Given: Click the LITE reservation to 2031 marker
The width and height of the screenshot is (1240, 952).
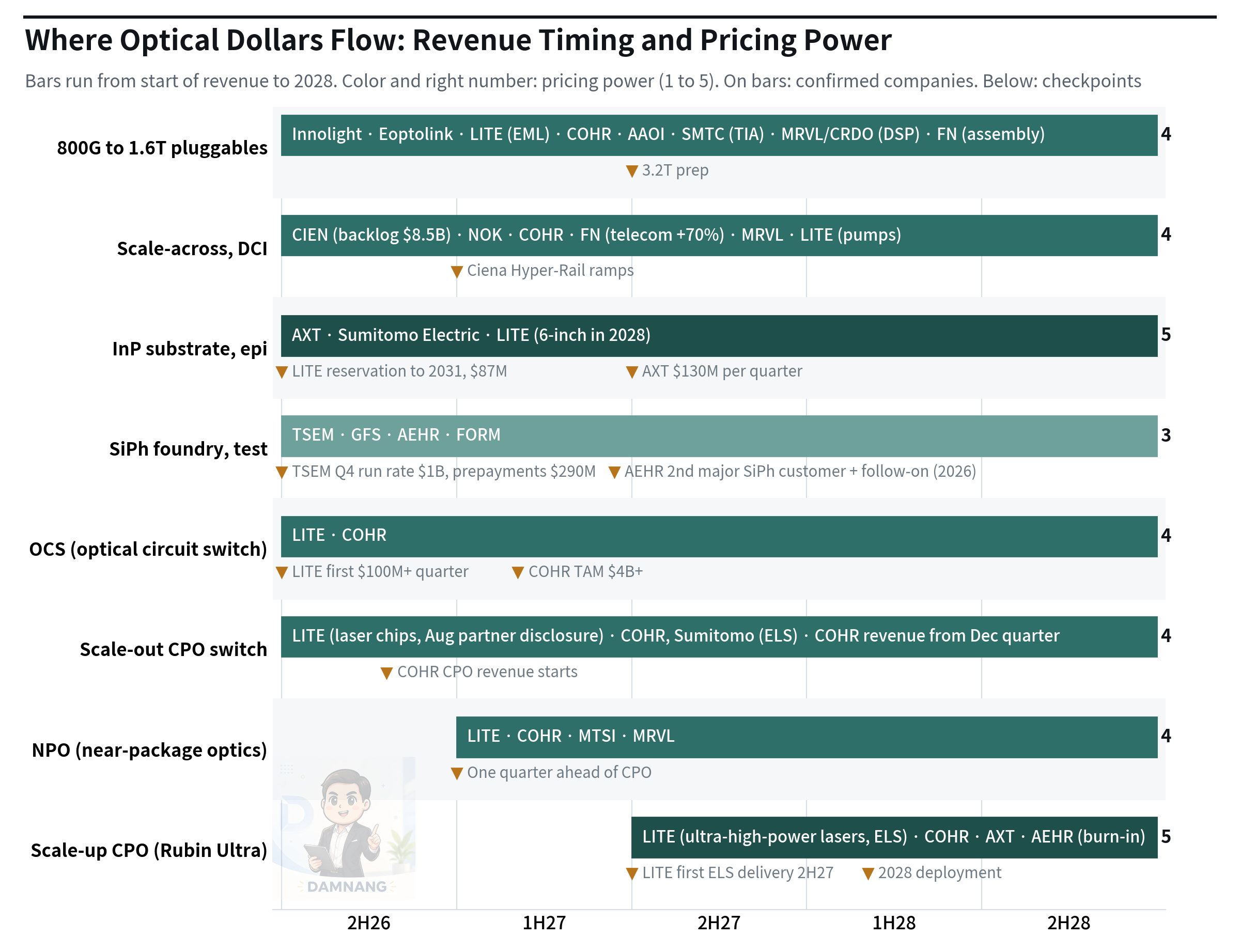Looking at the screenshot, I should [282, 372].
